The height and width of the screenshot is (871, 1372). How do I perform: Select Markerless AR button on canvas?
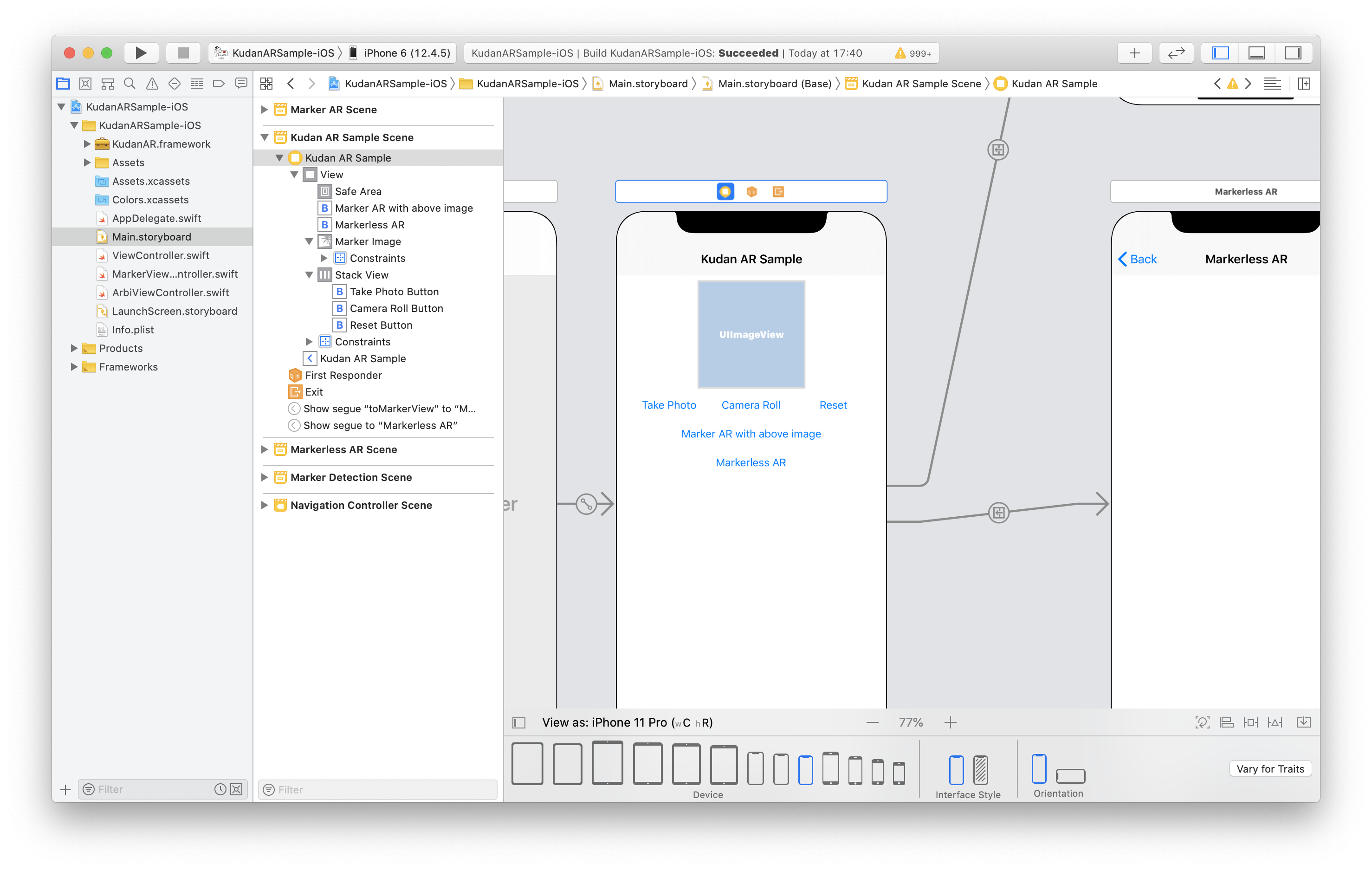tap(751, 462)
